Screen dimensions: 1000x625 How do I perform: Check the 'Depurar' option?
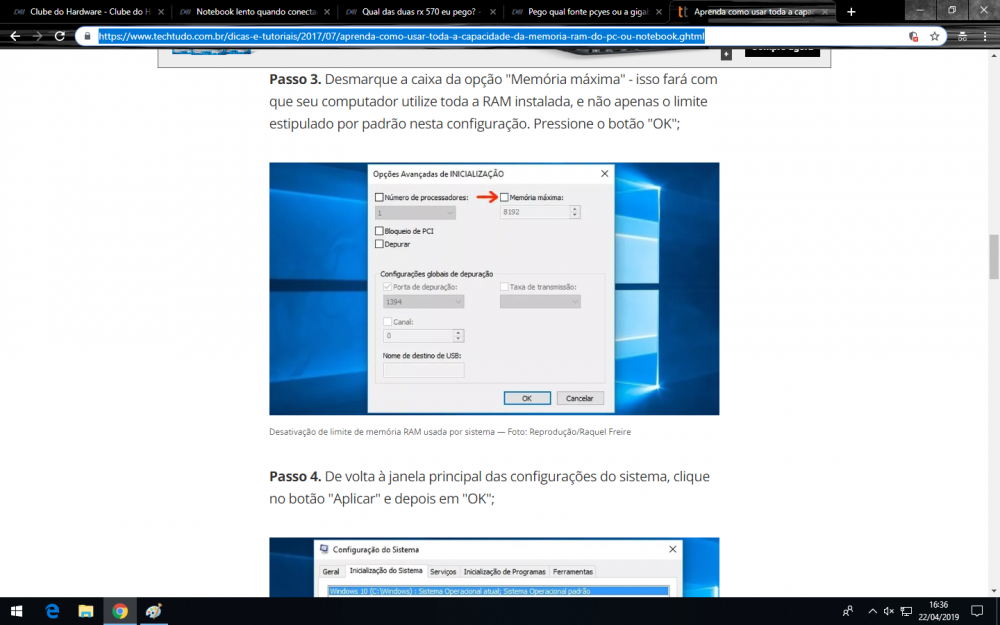pyautogui.click(x=379, y=244)
